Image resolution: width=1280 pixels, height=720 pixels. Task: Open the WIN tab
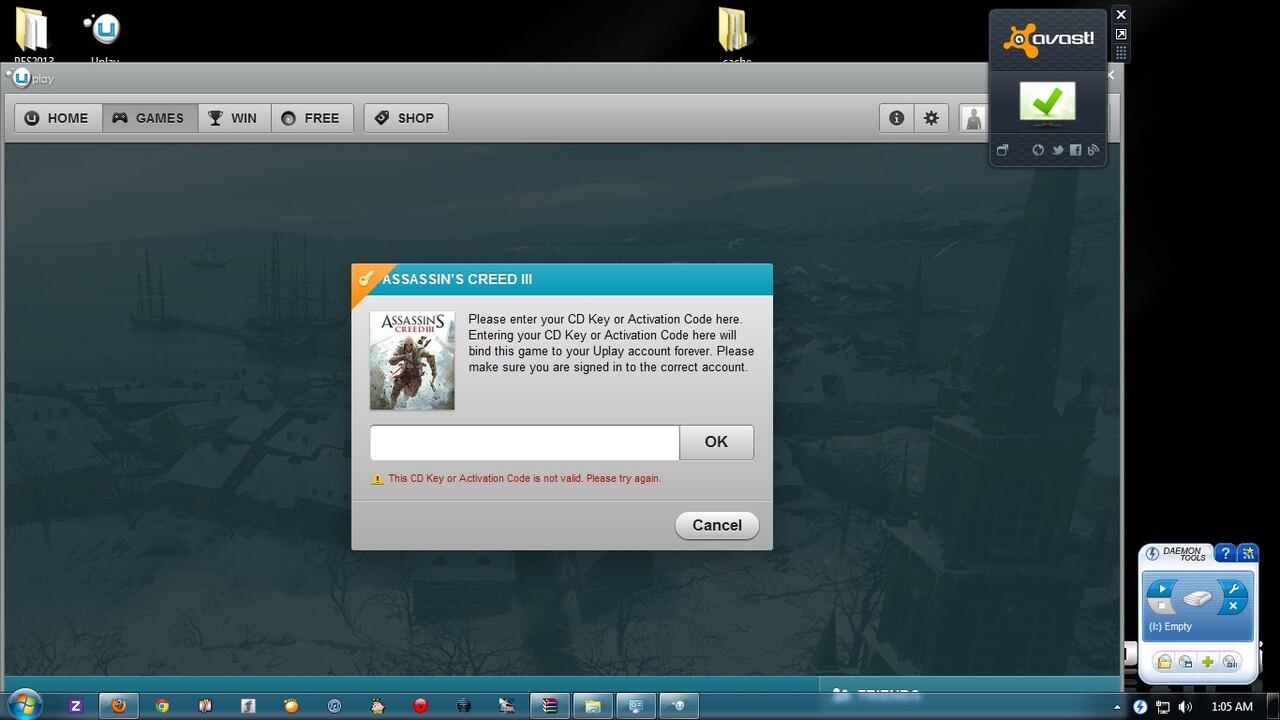click(x=234, y=118)
